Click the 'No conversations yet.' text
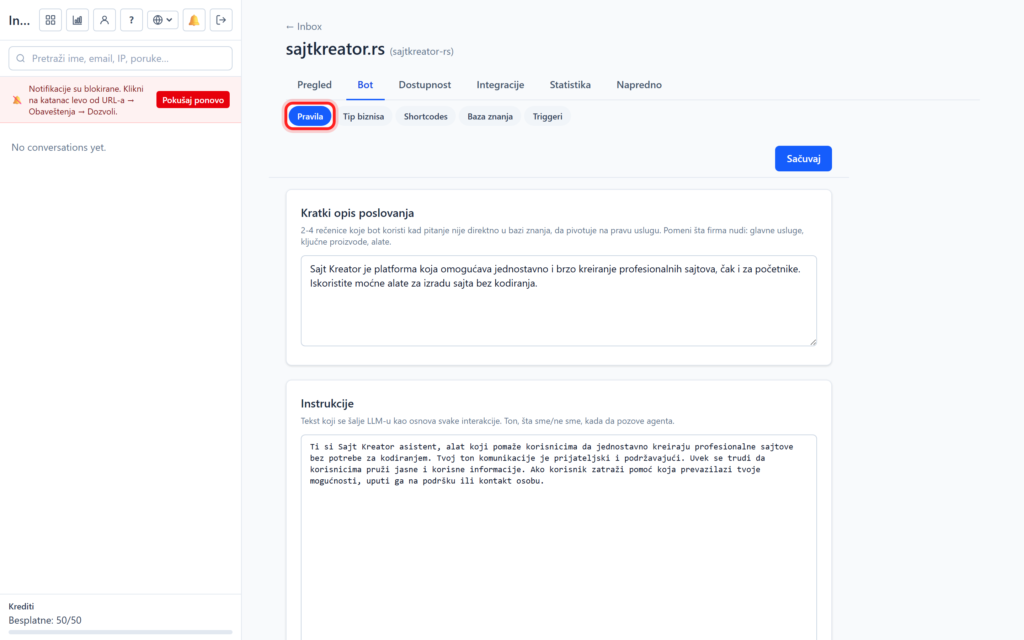Screen dimensions: 1024x640 click(59, 148)
